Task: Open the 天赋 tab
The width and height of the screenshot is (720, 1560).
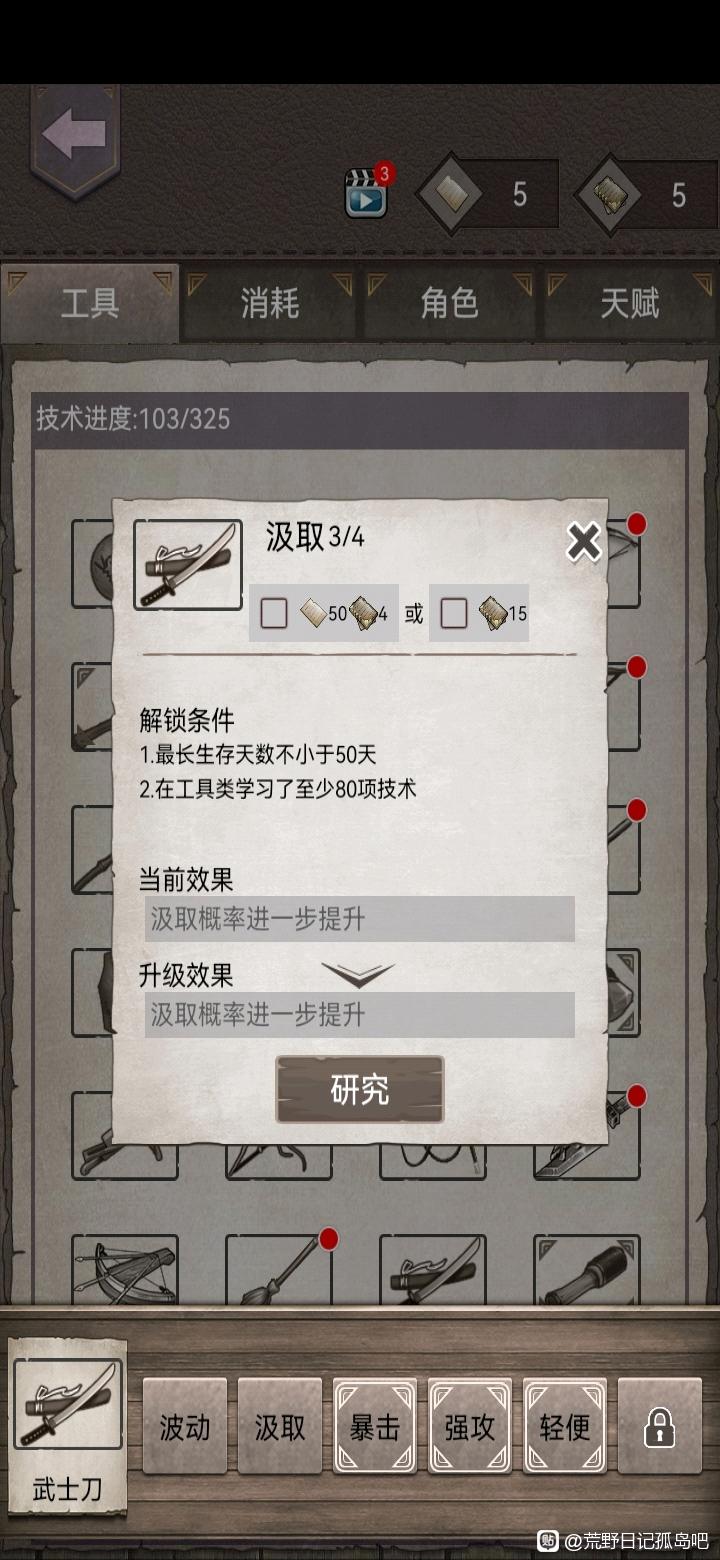Action: pyautogui.click(x=629, y=304)
